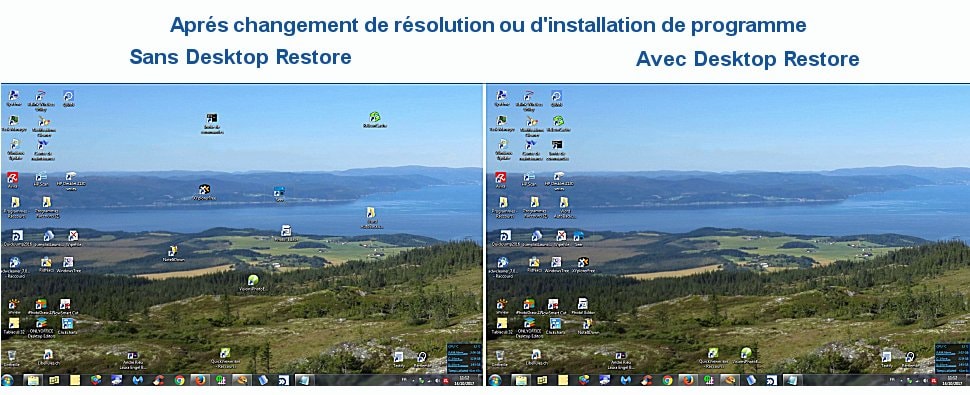Open HP Scan icon on left desktop
The image size is (970, 395).
tap(41, 179)
